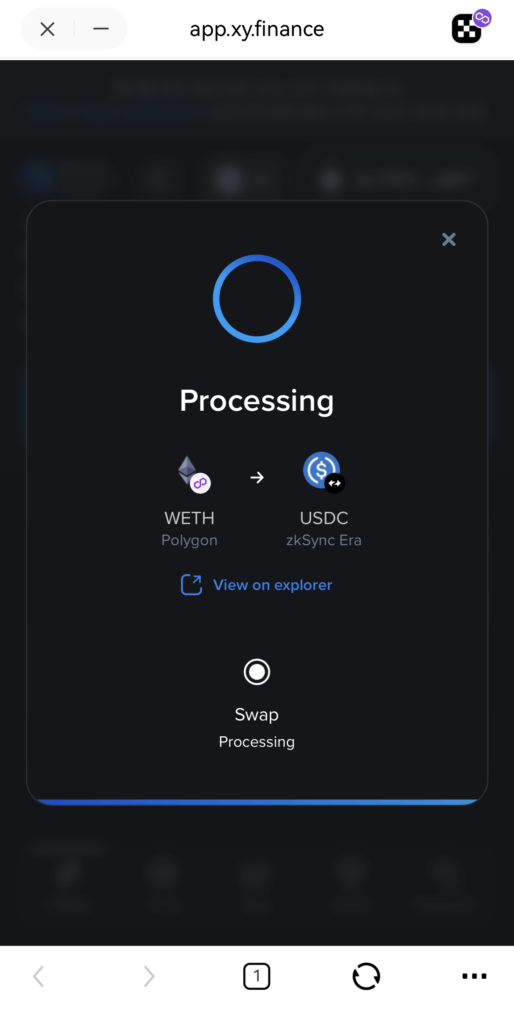The image size is (514, 1024).
Task: Open the View on explorer link
Action: 272,584
